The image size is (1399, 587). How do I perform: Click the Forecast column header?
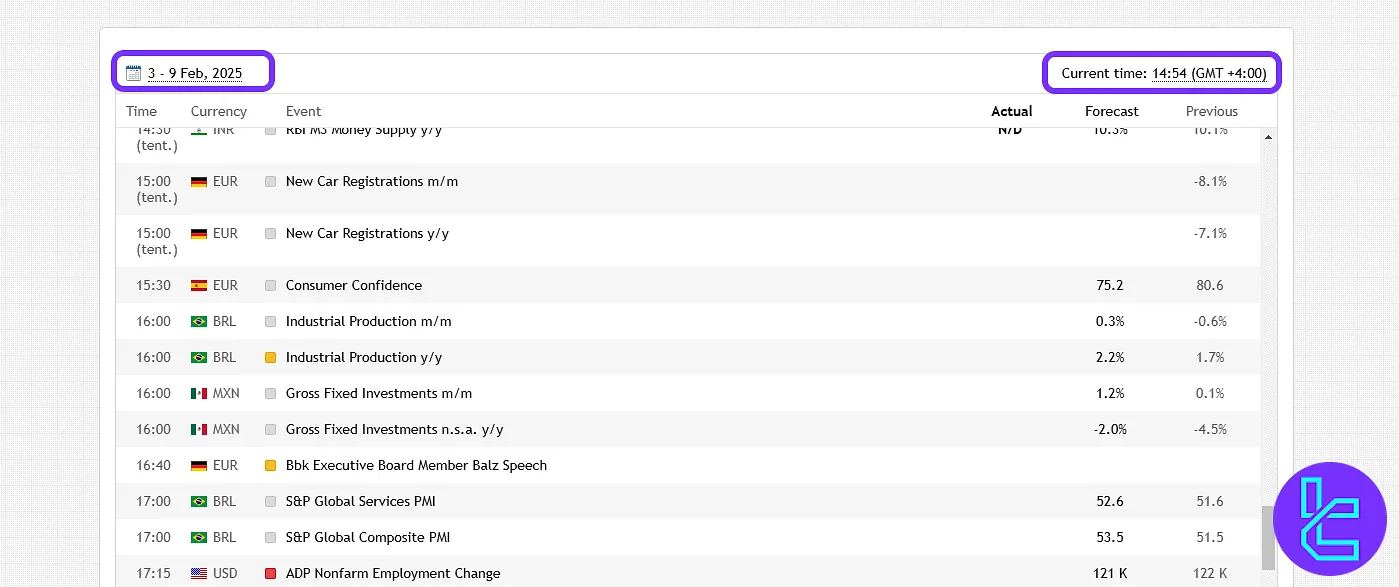pyautogui.click(x=1112, y=111)
